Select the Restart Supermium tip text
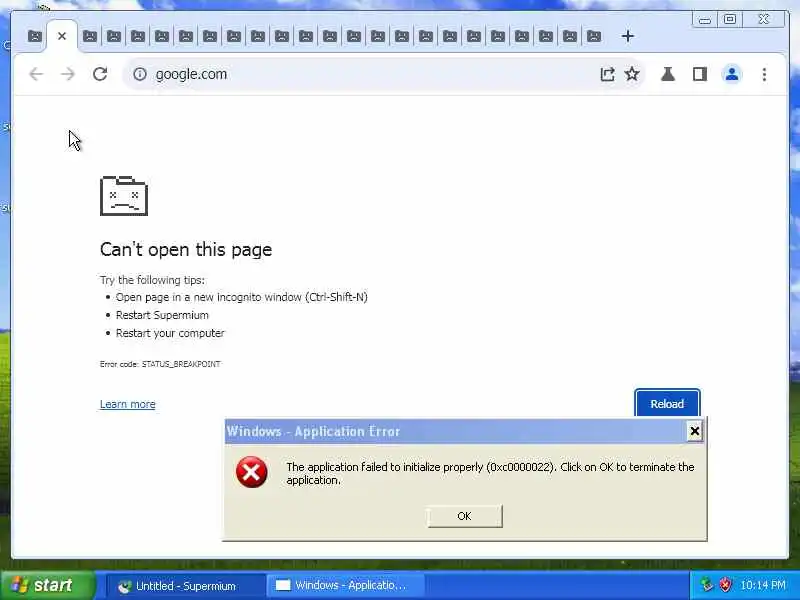This screenshot has height=600, width=800. tap(162, 315)
